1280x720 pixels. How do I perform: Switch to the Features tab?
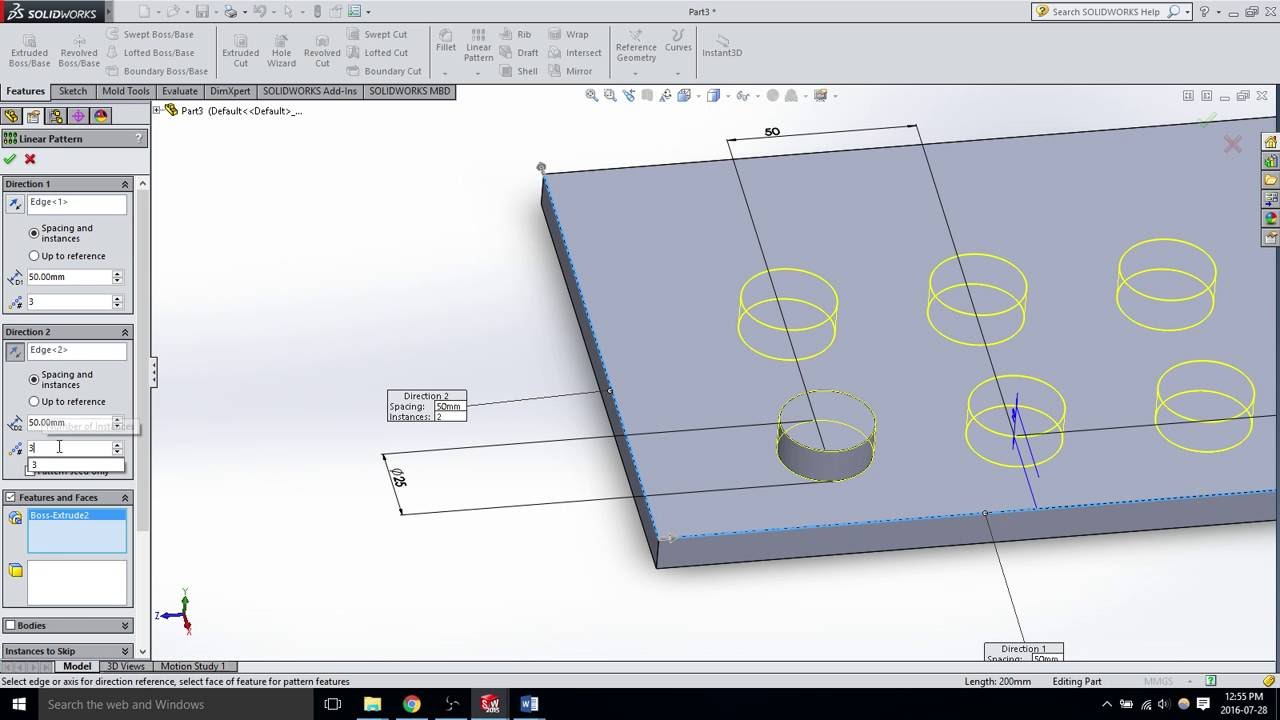[x=26, y=91]
